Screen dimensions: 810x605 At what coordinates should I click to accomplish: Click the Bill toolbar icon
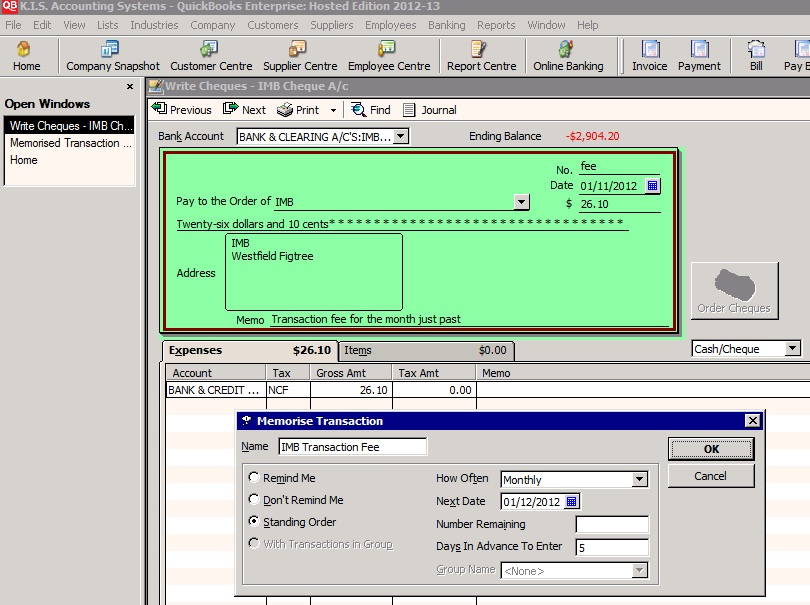756,56
